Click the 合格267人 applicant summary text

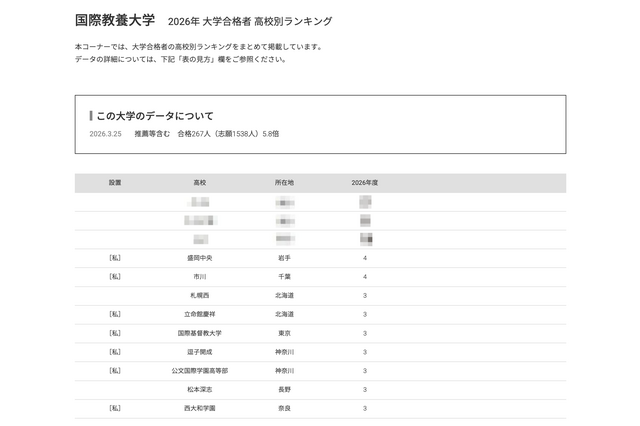pos(228,134)
